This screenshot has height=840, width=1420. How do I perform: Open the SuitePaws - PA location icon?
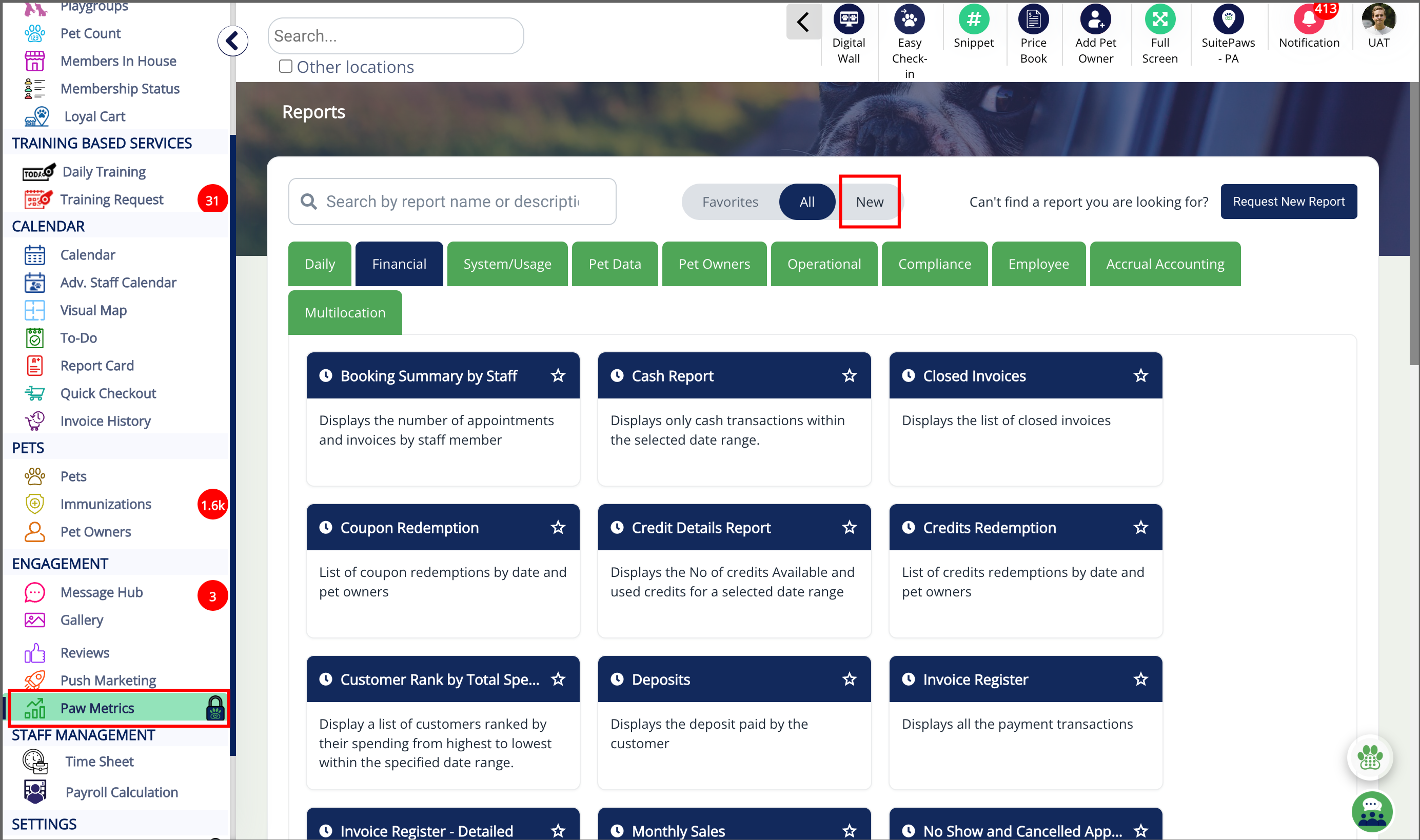1228,19
